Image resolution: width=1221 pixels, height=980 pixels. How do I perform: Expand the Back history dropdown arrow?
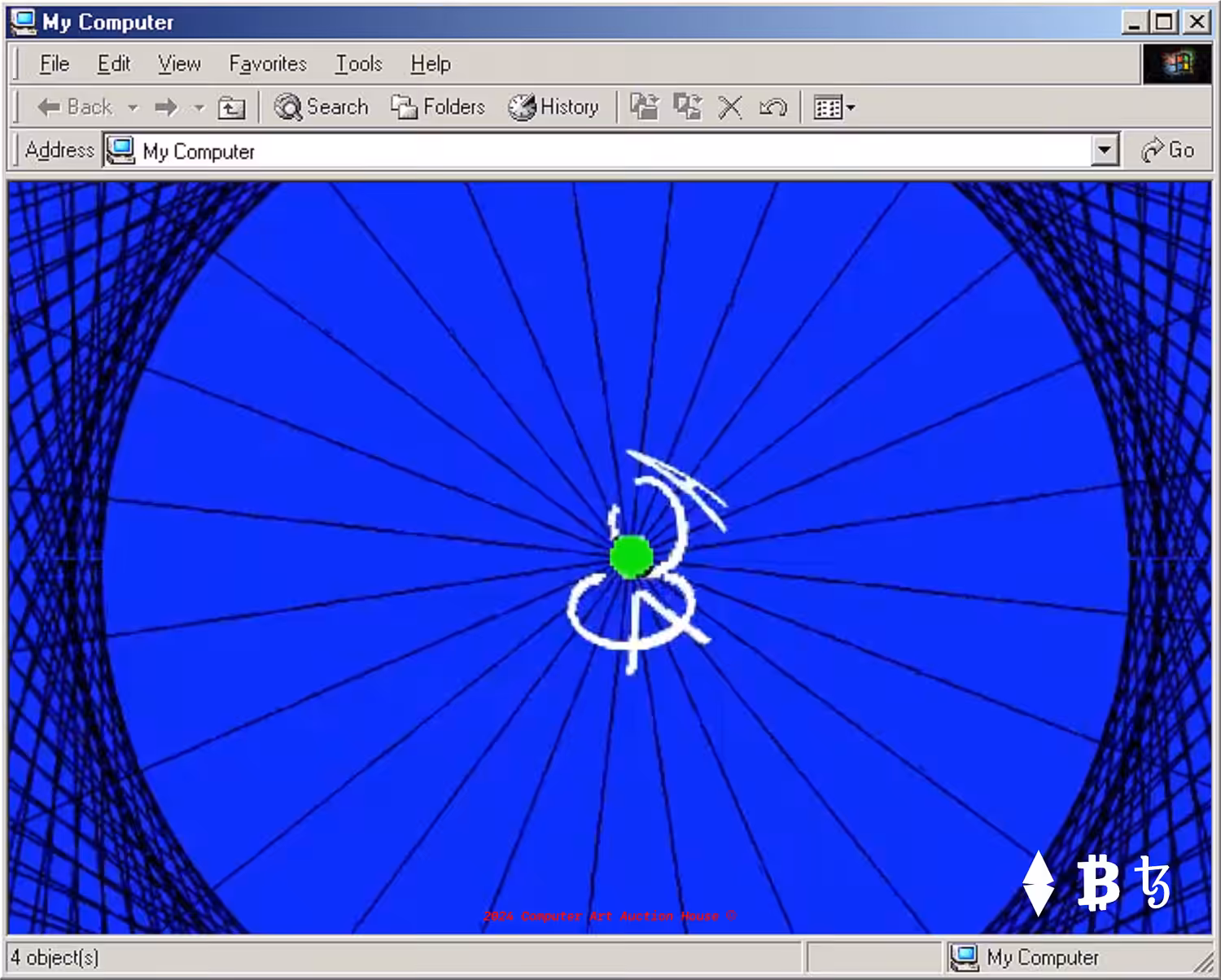point(133,107)
